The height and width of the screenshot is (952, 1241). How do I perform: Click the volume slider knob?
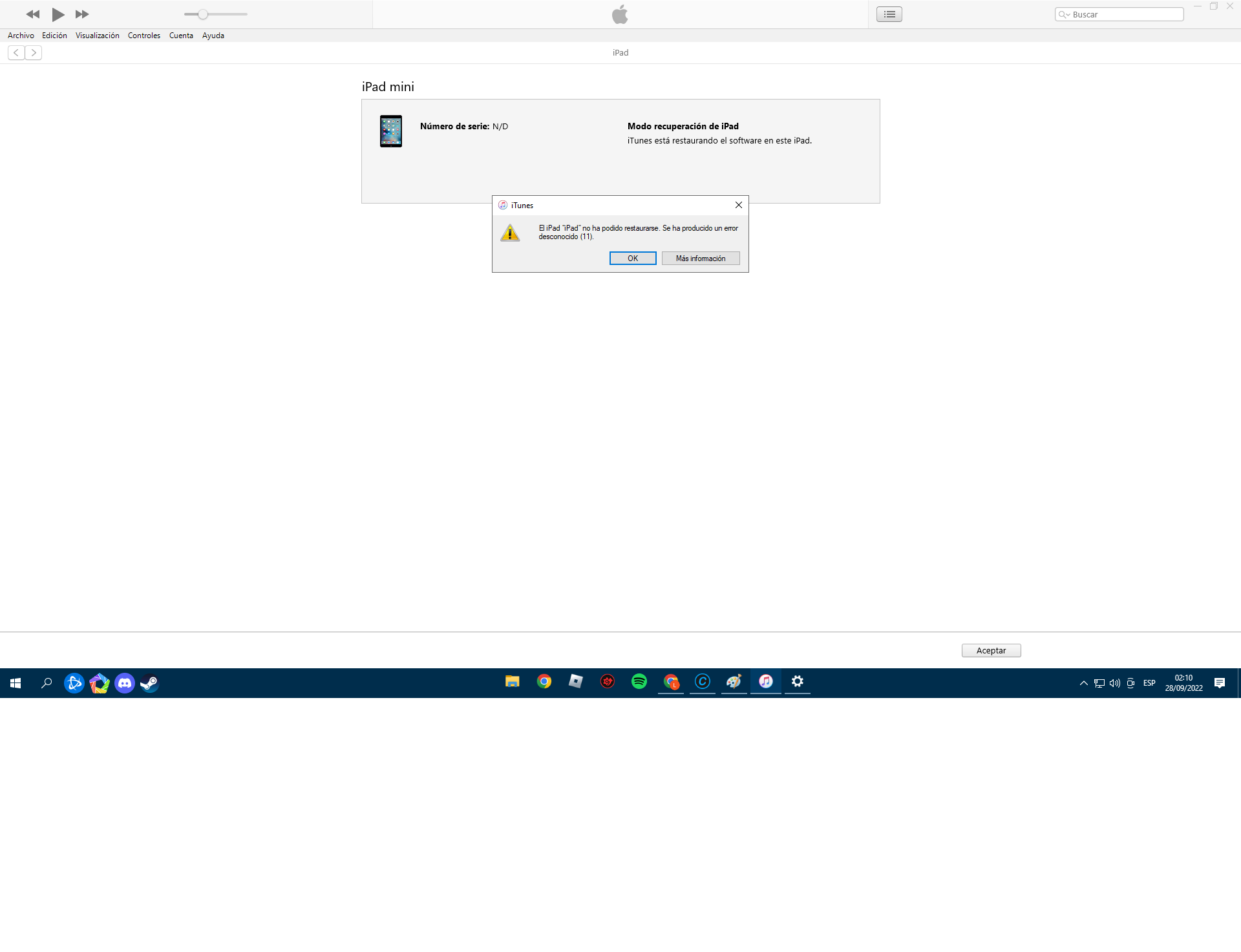[203, 14]
